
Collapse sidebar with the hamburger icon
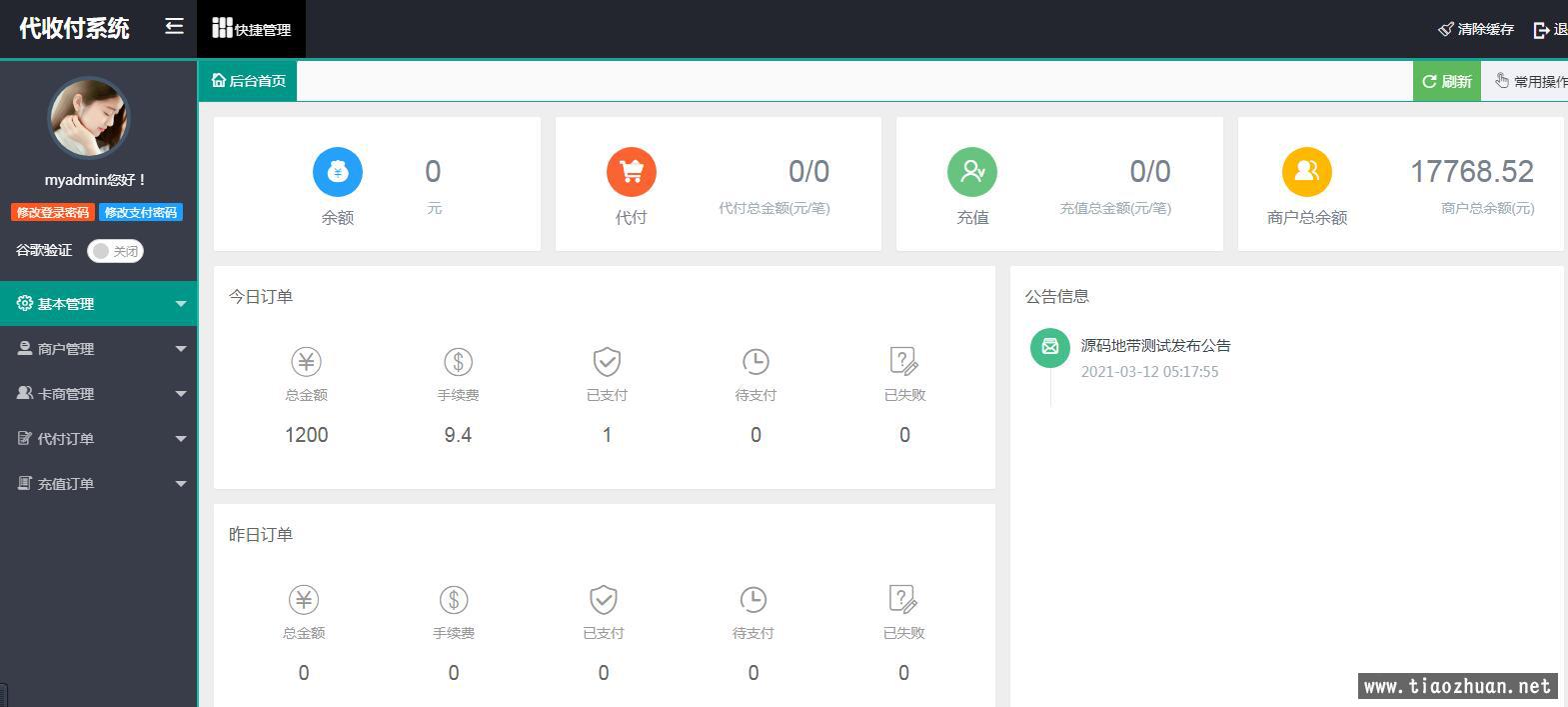click(x=174, y=27)
